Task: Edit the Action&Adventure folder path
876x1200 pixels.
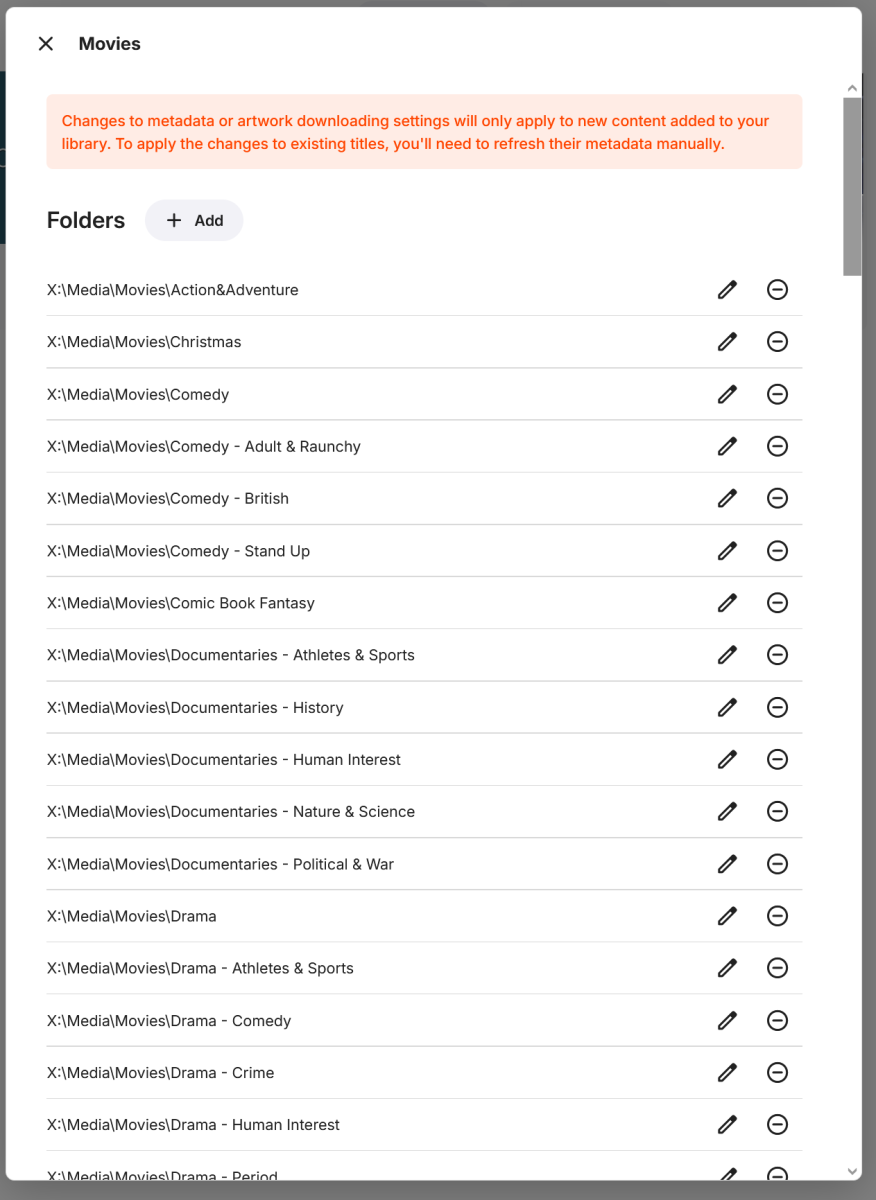Action: click(x=727, y=289)
